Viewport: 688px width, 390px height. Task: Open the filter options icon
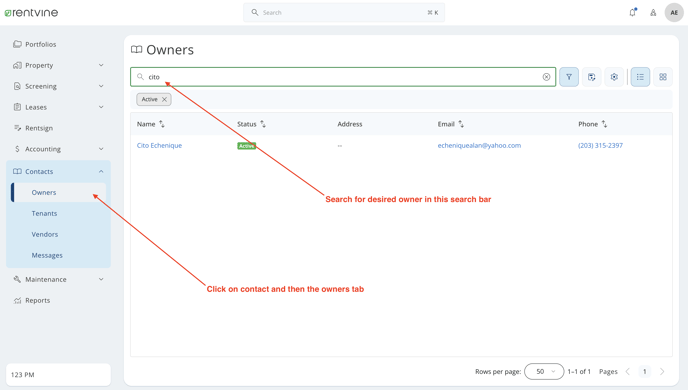pyautogui.click(x=569, y=77)
